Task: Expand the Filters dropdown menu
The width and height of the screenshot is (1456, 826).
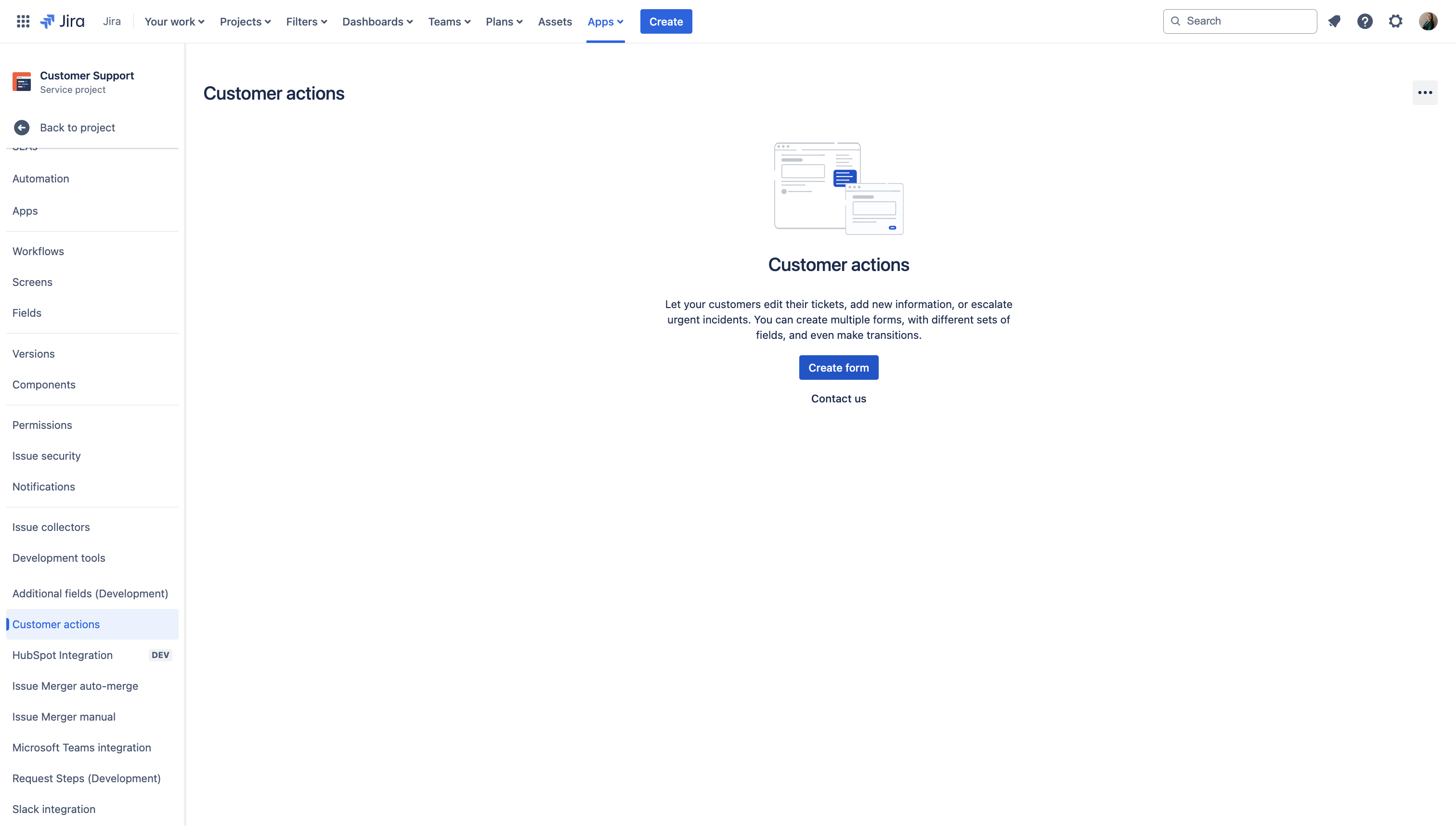Action: click(x=305, y=21)
